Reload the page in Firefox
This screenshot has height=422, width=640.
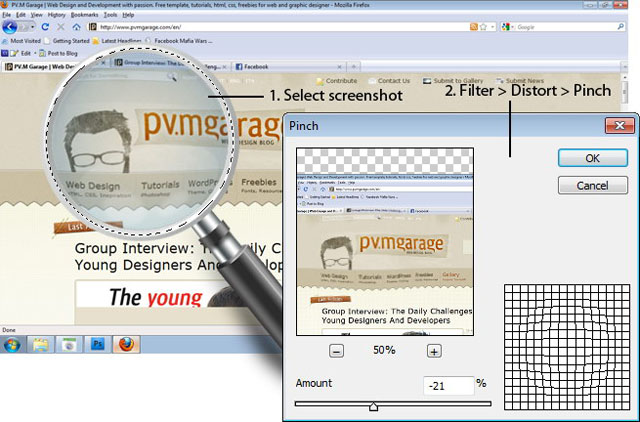(x=45, y=27)
